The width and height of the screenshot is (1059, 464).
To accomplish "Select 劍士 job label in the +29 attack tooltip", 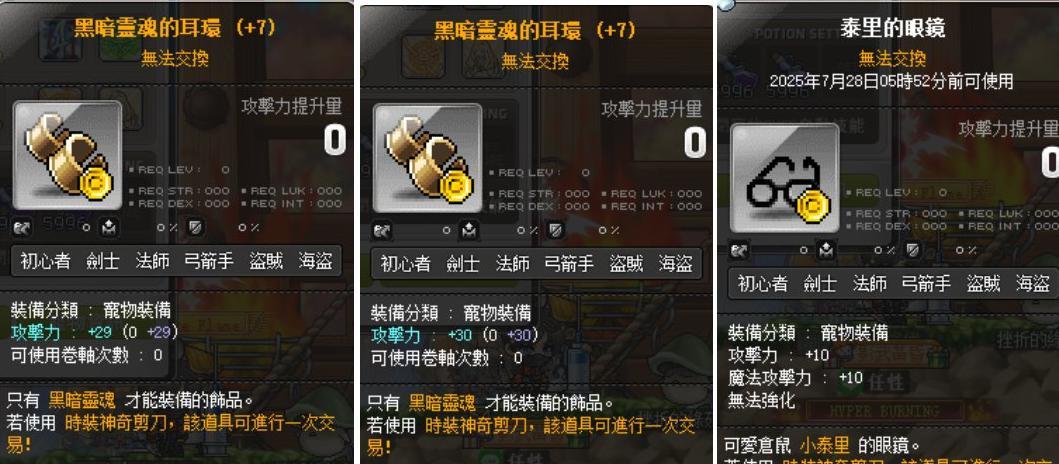I will tap(103, 261).
